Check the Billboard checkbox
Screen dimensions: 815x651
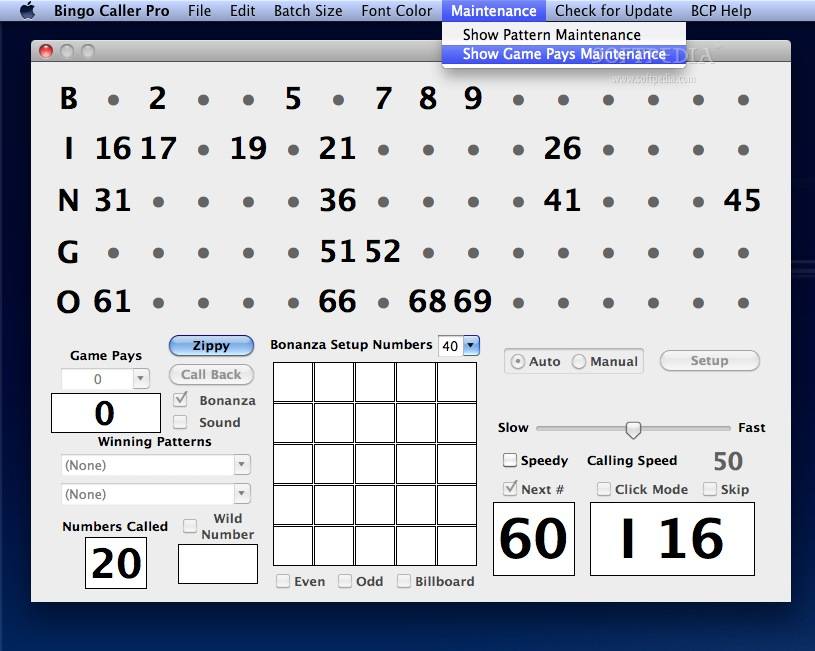pyautogui.click(x=403, y=581)
